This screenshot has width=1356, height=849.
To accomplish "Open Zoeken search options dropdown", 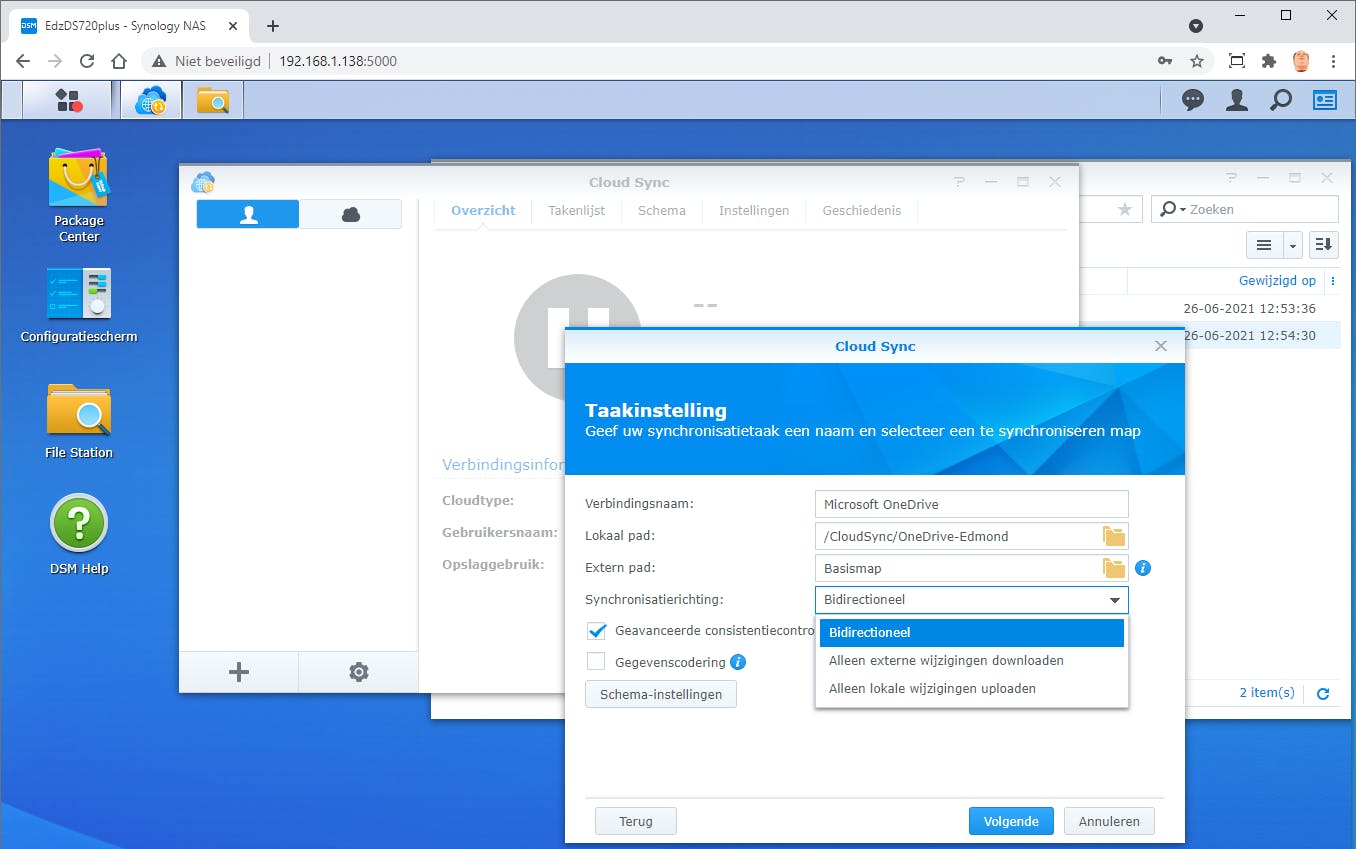I will (x=1171, y=210).
